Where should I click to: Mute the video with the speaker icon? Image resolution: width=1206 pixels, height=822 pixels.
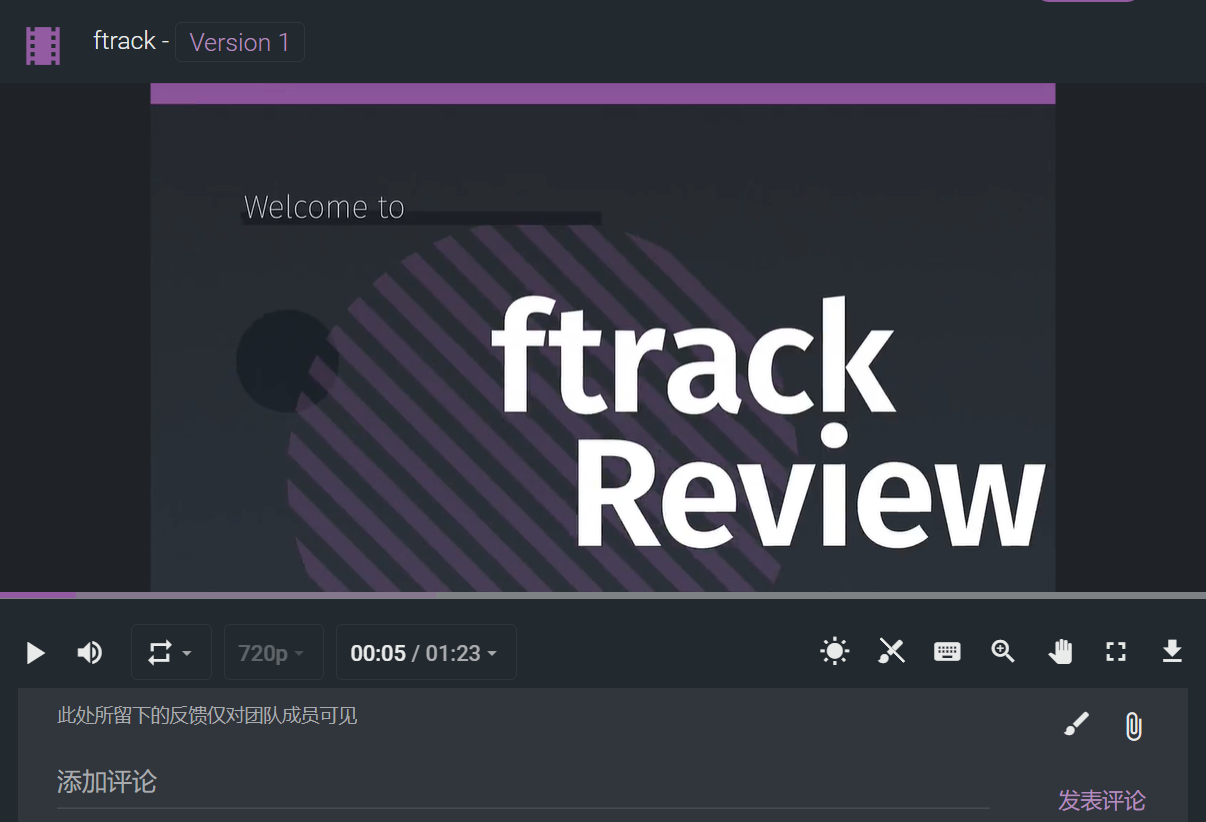[90, 653]
